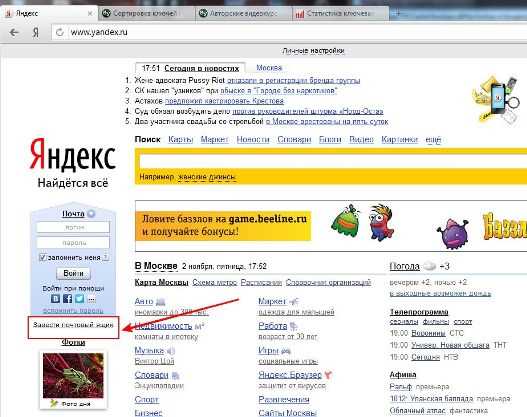Open a new browser tab with plus button

(398, 13)
